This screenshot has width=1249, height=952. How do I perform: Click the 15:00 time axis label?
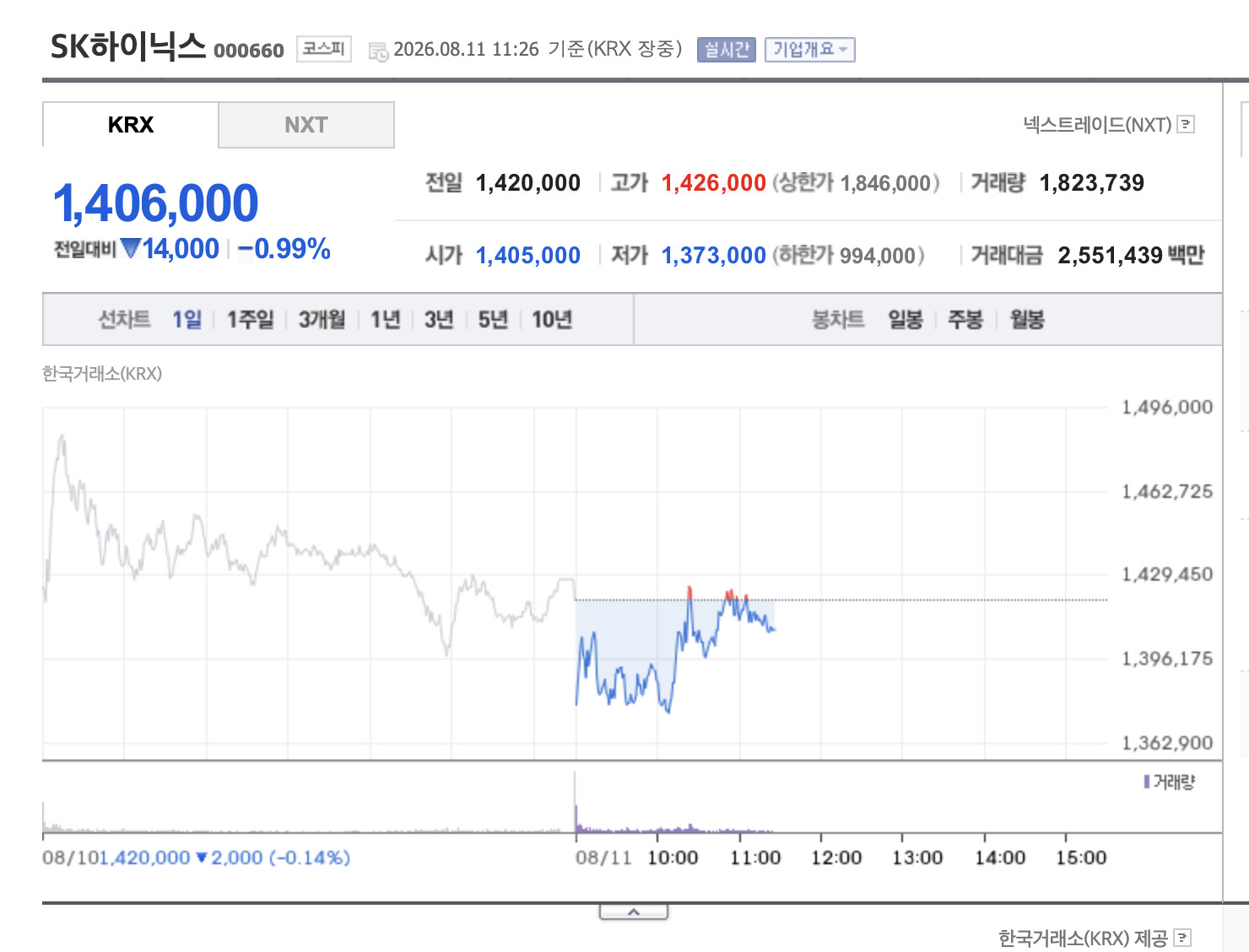click(1081, 858)
